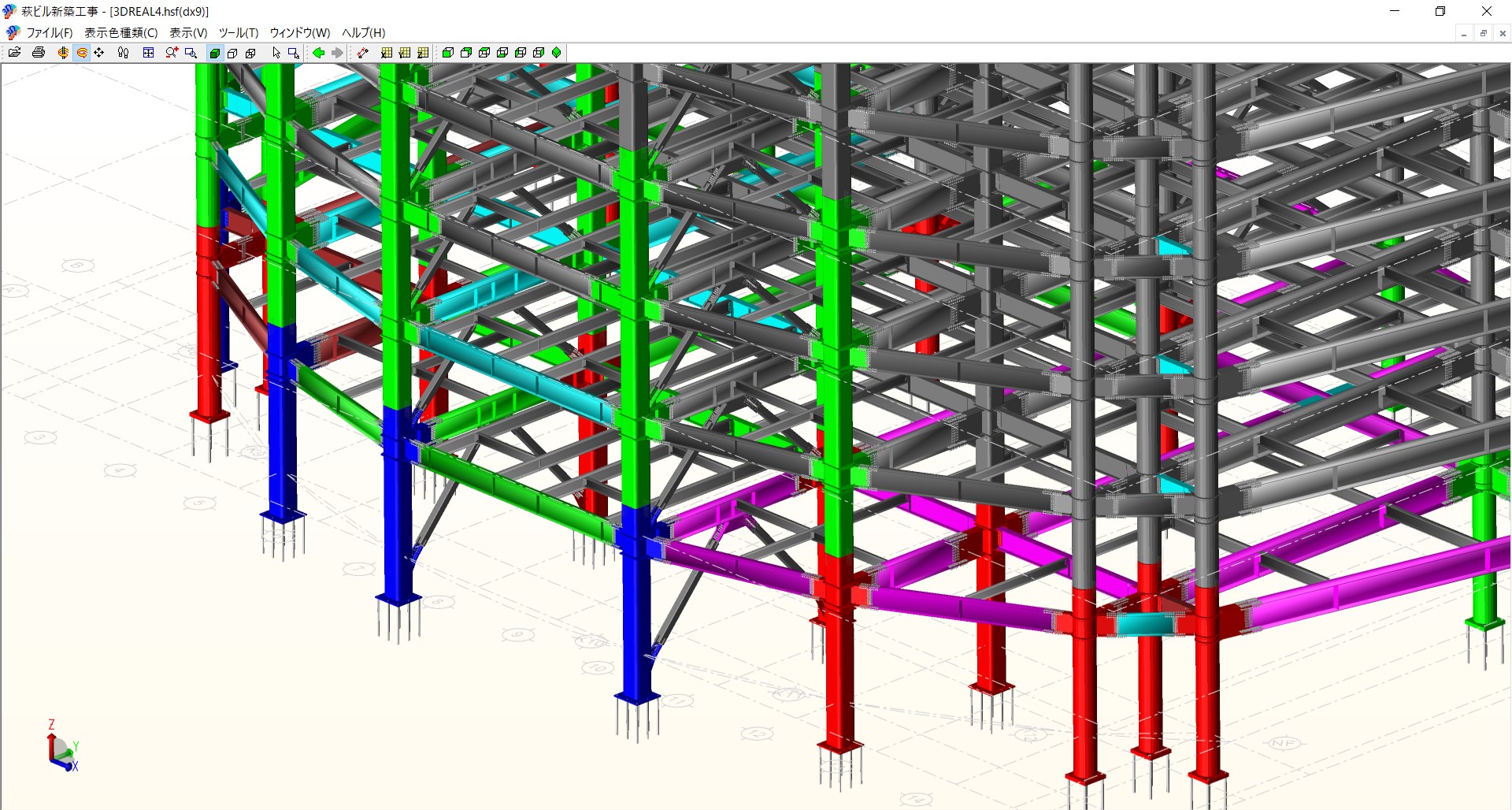
Task: Restore the inner document window
Action: point(1484,33)
